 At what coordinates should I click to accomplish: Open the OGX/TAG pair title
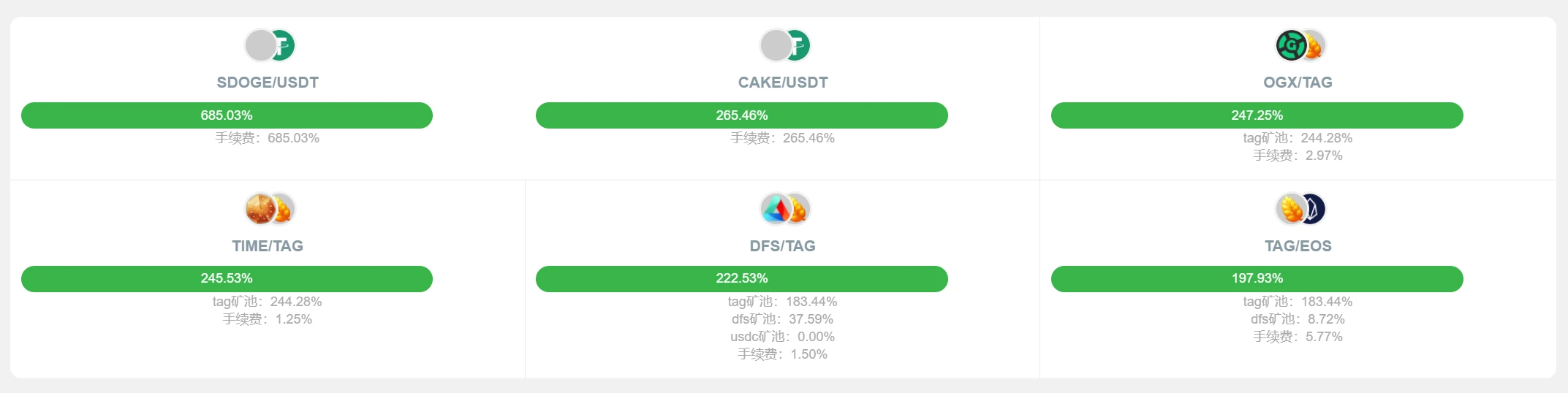(1298, 83)
